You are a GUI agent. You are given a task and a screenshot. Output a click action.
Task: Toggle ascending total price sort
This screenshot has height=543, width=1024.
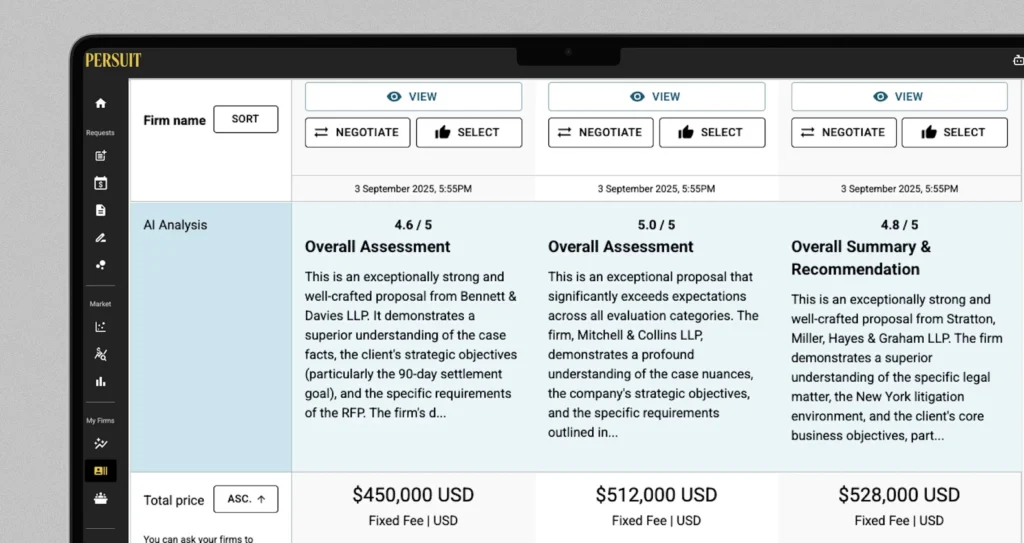(x=245, y=499)
